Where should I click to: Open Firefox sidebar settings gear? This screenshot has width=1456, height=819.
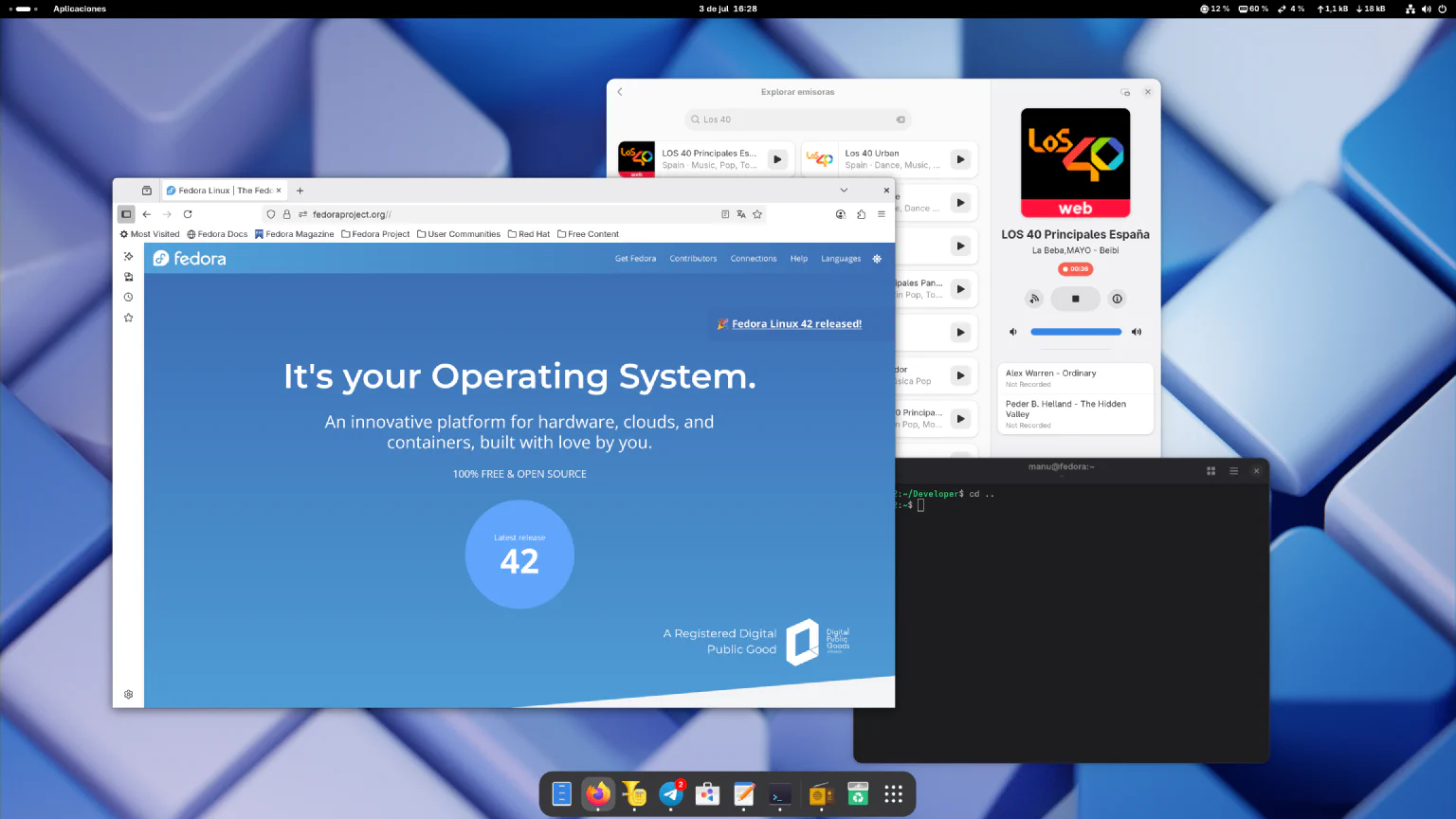click(128, 694)
